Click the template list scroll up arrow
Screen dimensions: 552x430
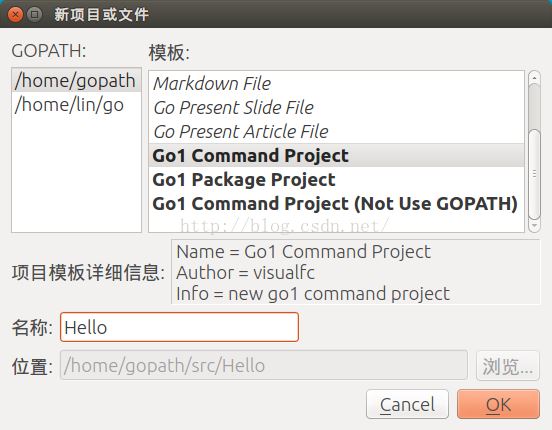[x=534, y=77]
